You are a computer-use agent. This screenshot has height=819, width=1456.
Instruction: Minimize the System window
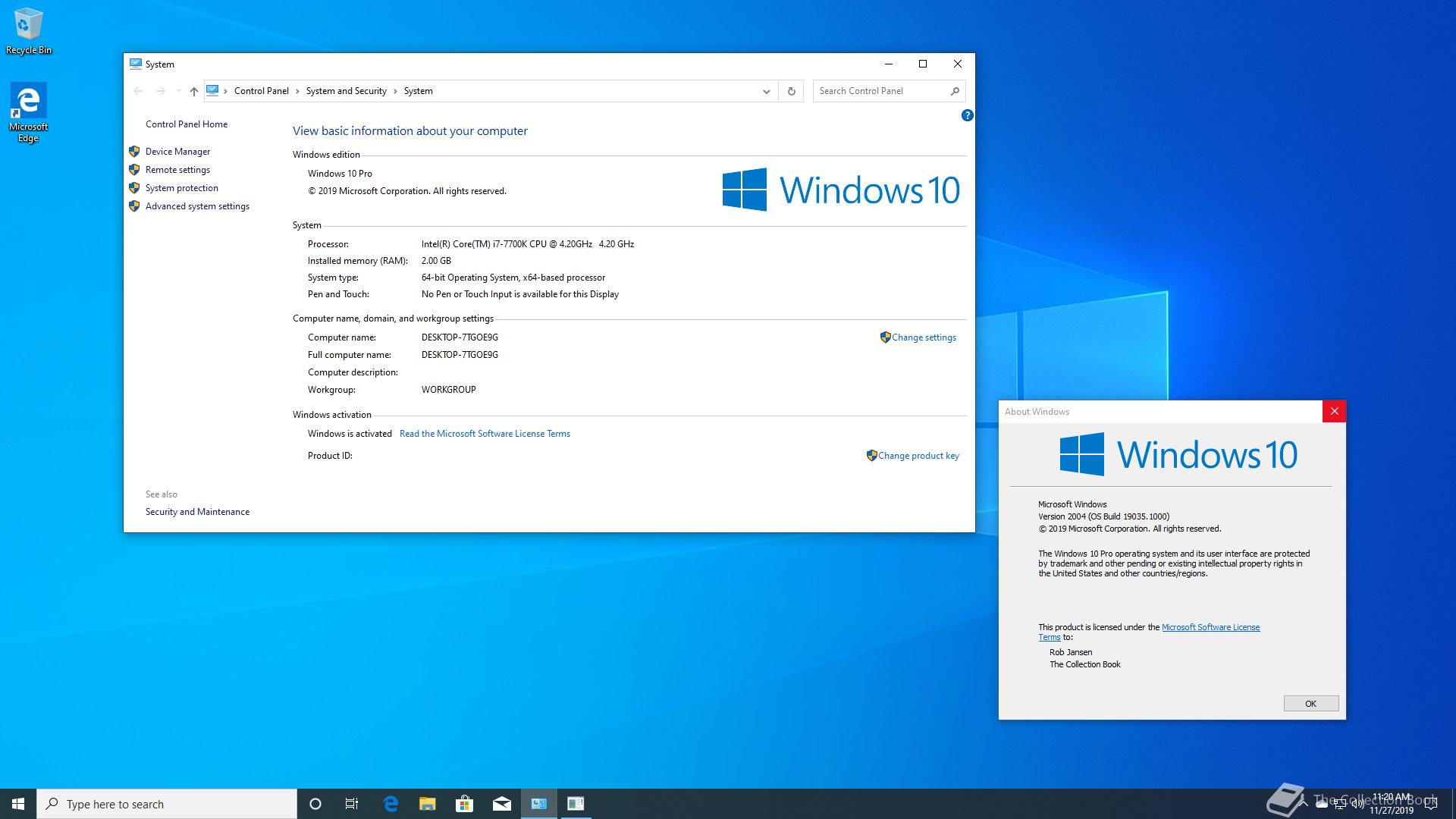(x=889, y=64)
